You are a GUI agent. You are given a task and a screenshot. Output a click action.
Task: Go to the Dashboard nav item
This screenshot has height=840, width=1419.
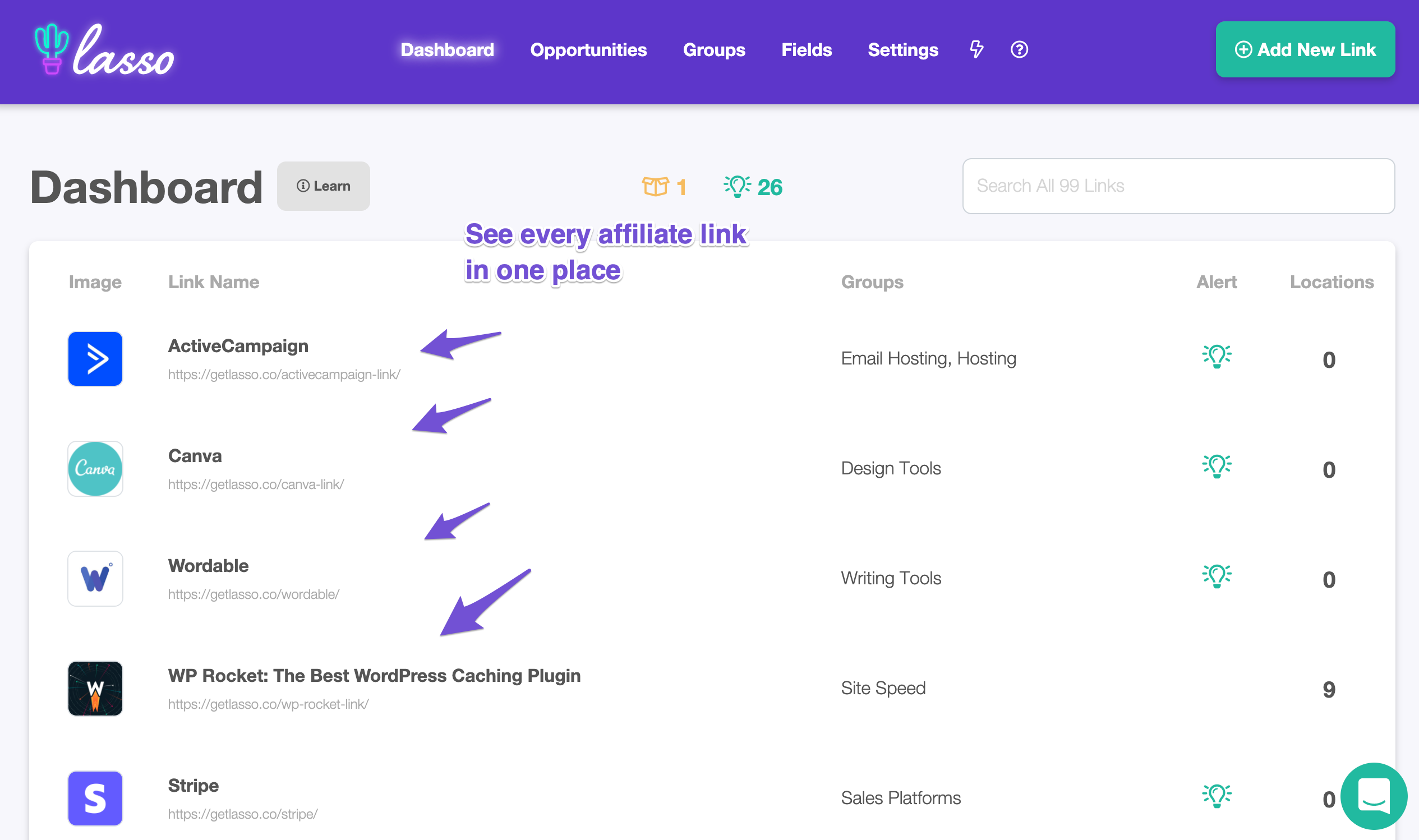[447, 50]
